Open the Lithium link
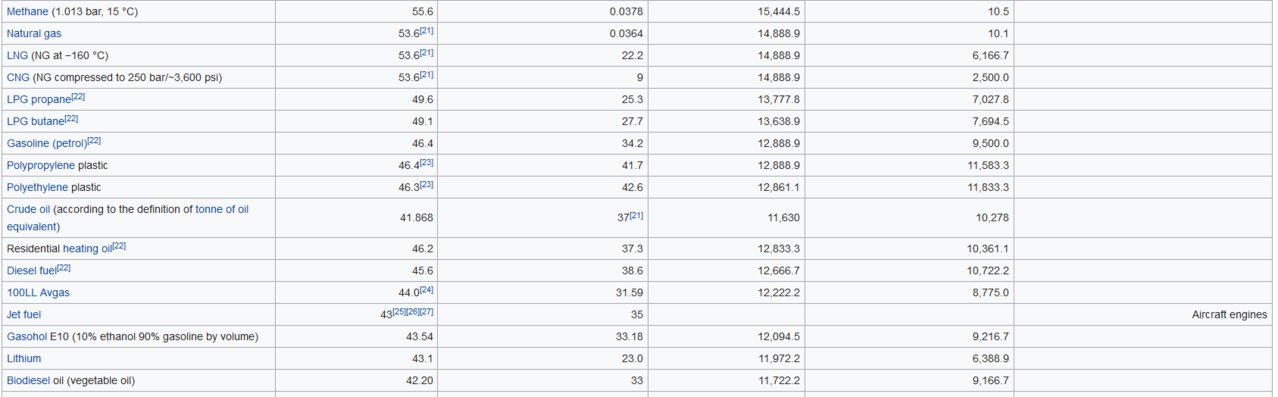The height and width of the screenshot is (397, 1278). tap(24, 359)
